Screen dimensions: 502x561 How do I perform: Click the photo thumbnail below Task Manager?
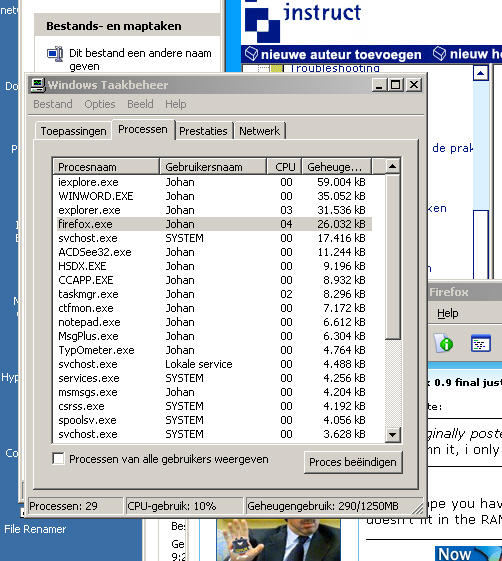278,540
